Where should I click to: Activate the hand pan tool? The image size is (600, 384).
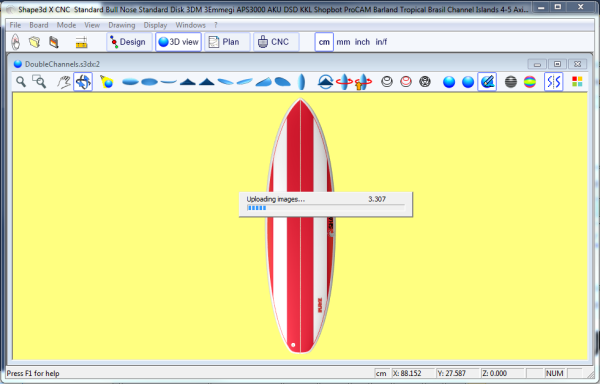point(64,81)
